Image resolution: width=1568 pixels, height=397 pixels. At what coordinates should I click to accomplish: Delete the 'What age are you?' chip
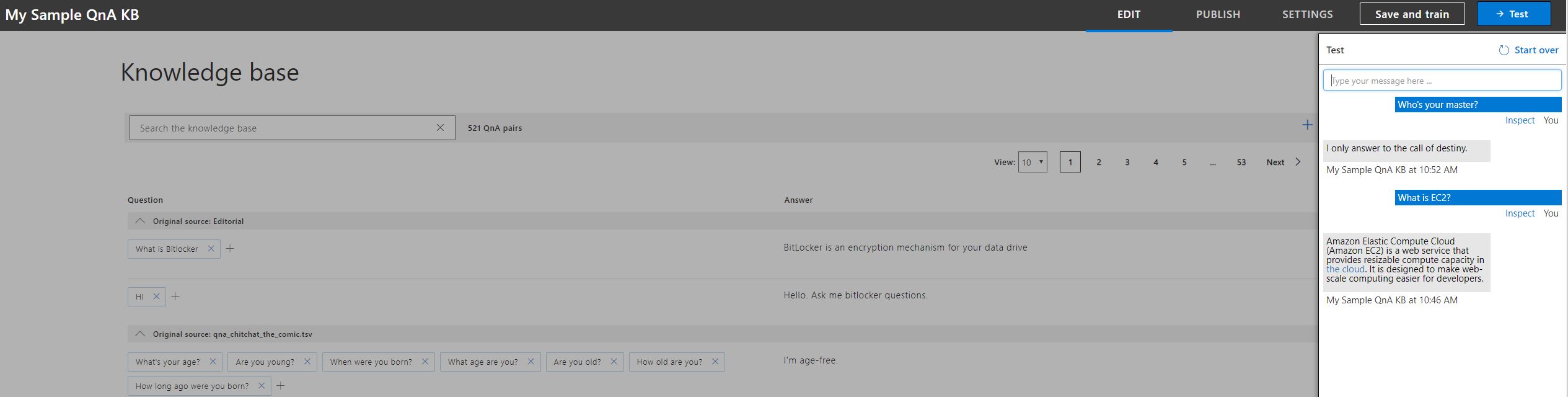coord(531,362)
